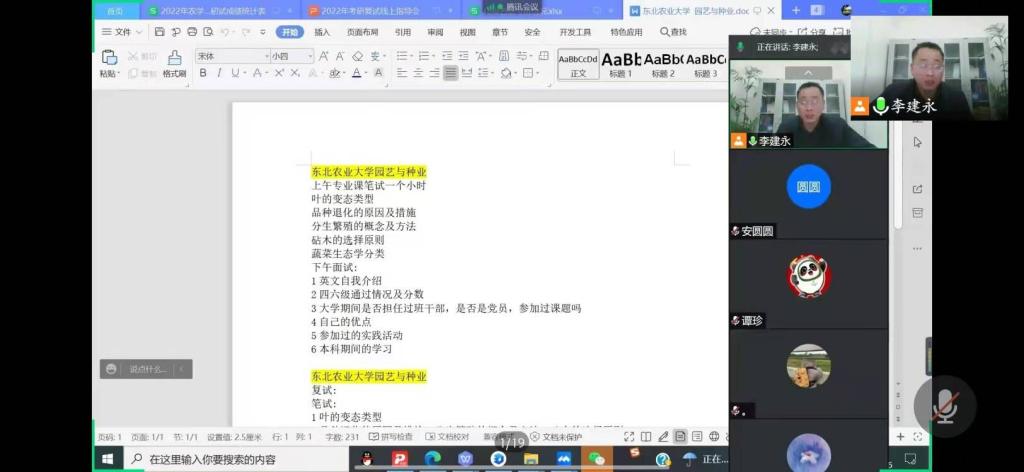1024x472 pixels.
Task: Click the Paste (粘贴) icon
Action: tap(108, 64)
